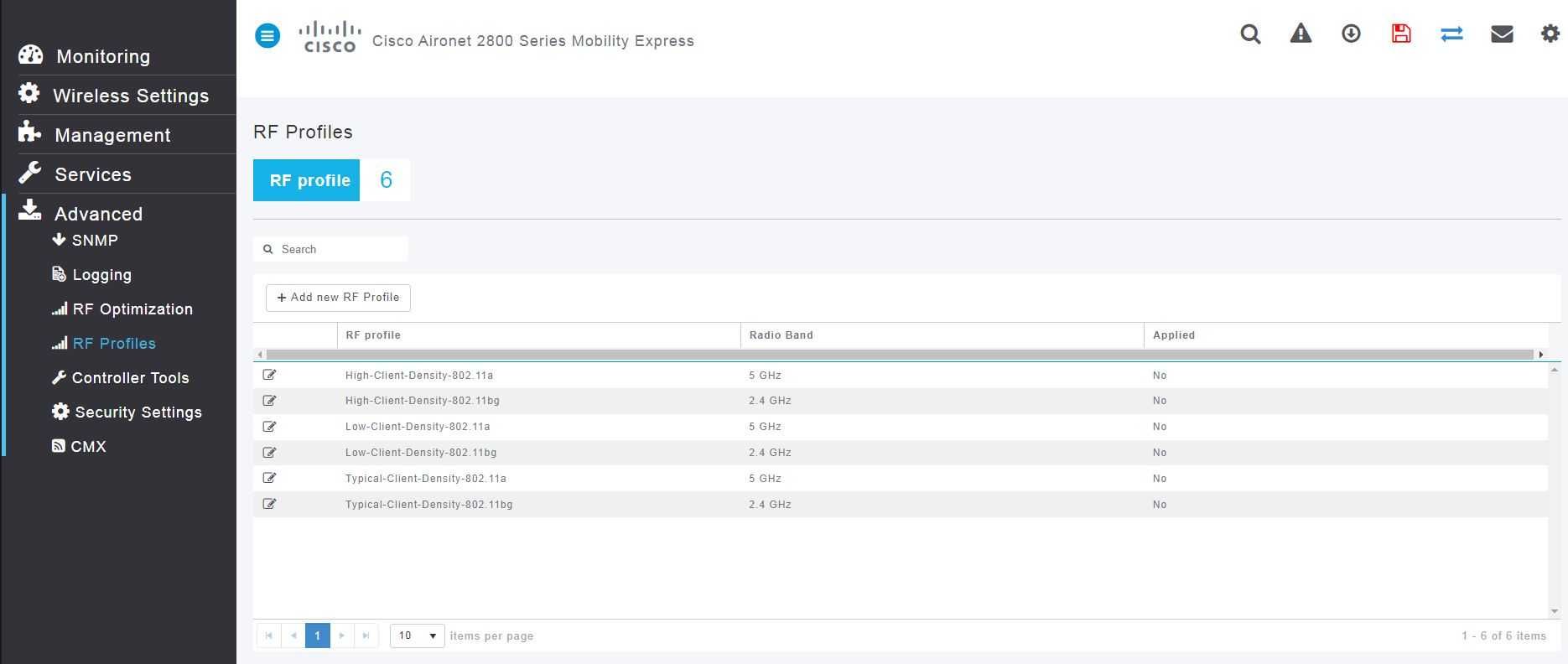Image resolution: width=1568 pixels, height=664 pixels.
Task: Click the Radio Band column header
Action: [942, 335]
